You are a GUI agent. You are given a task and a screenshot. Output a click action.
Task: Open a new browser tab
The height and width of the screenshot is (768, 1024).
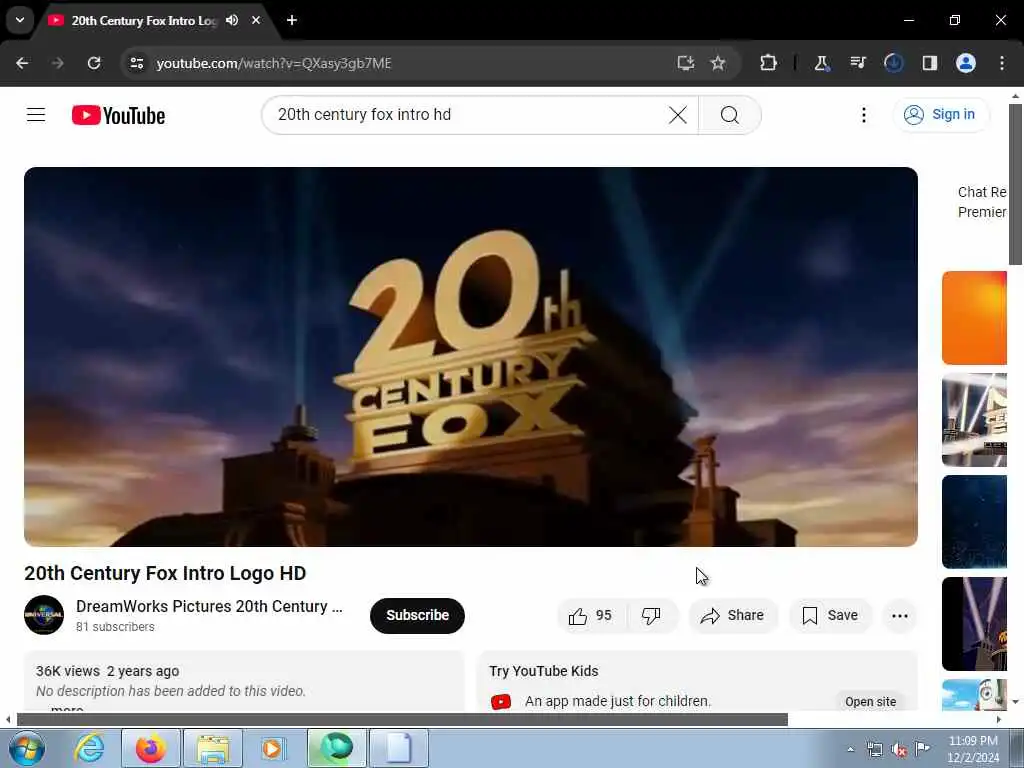[292, 20]
